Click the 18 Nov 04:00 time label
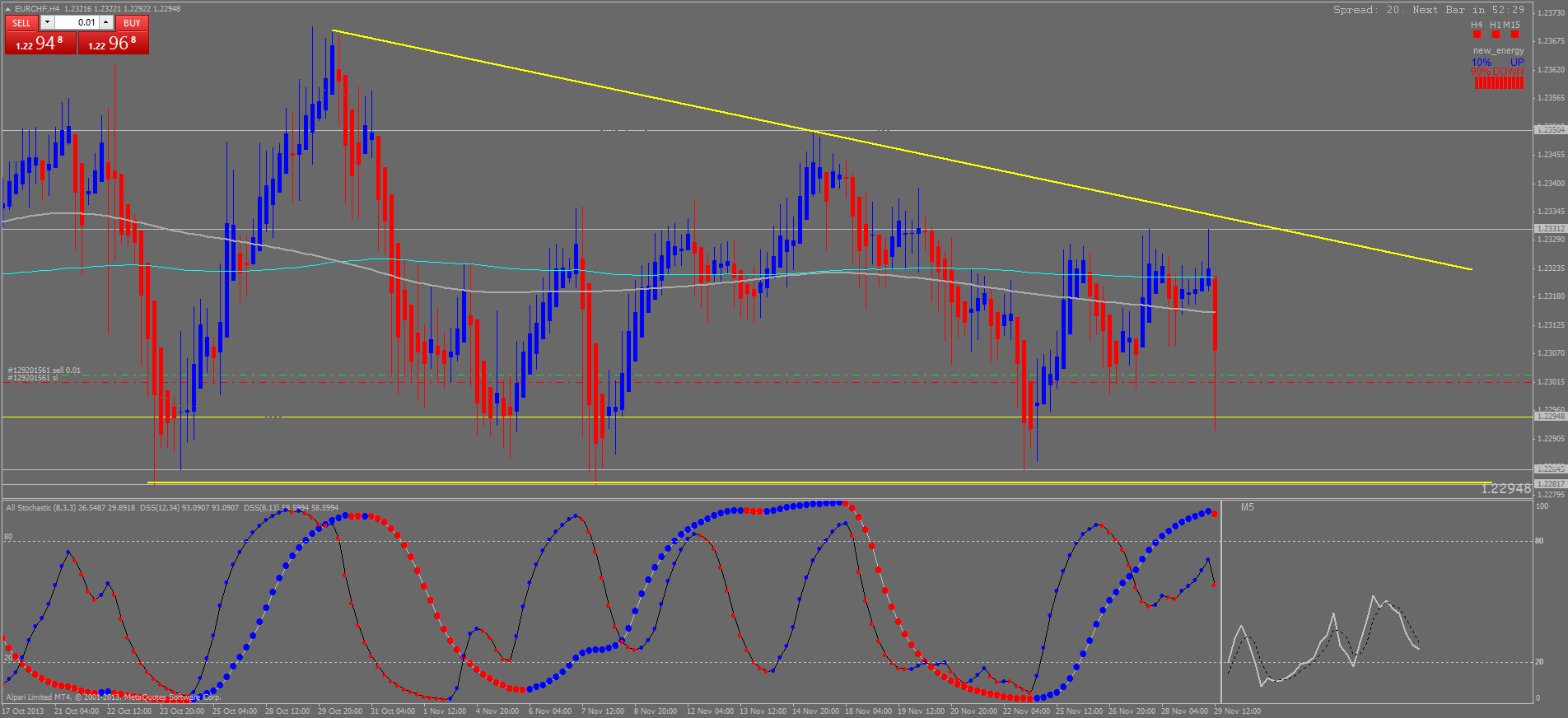The height and width of the screenshot is (718, 1568). pos(868,711)
